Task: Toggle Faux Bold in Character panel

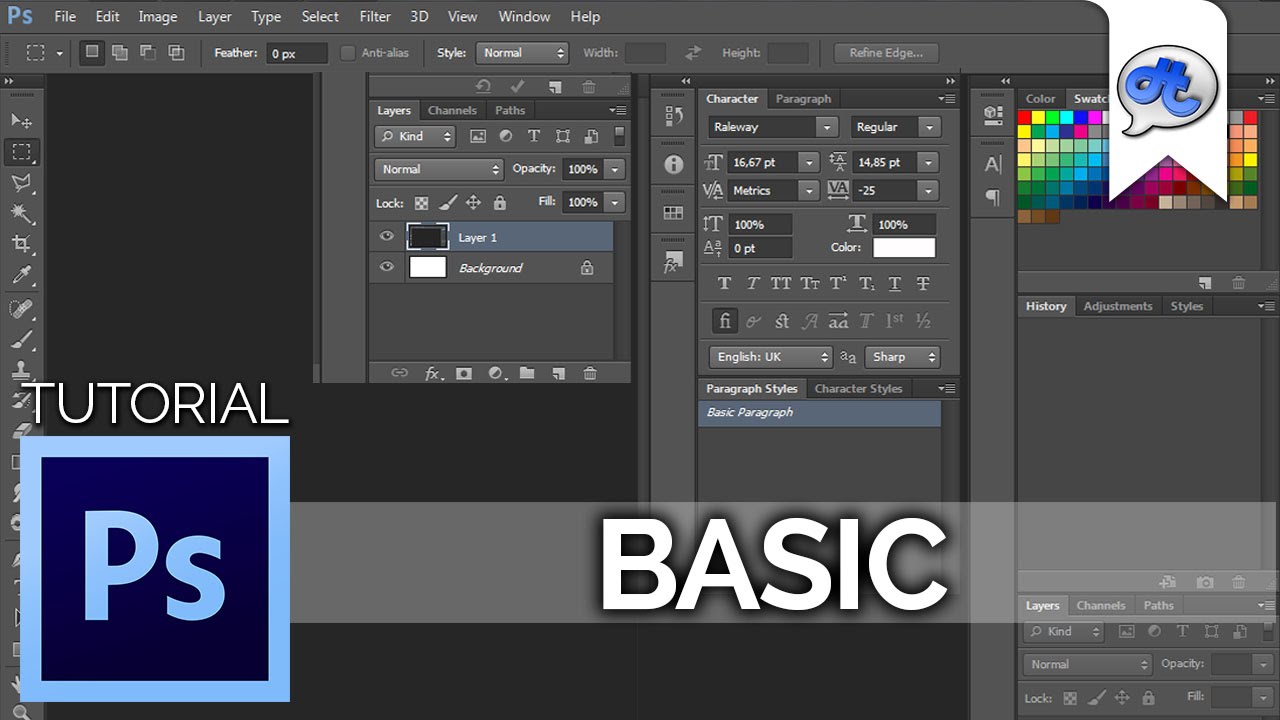Action: pyautogui.click(x=725, y=284)
